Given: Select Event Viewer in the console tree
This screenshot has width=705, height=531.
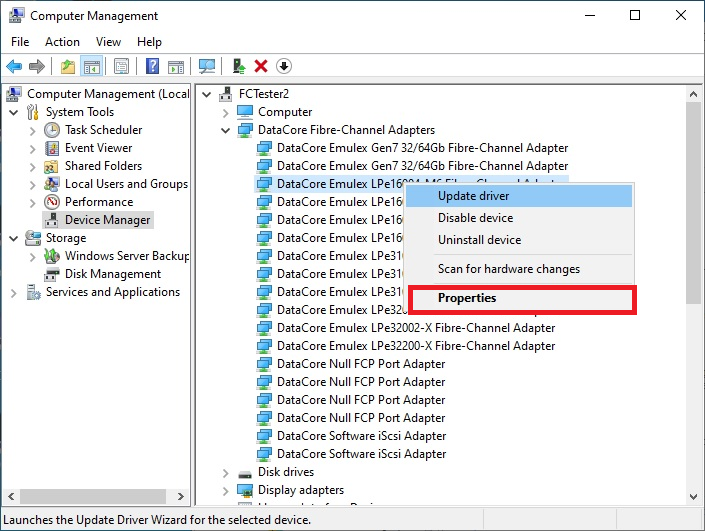Looking at the screenshot, I should coord(98,148).
